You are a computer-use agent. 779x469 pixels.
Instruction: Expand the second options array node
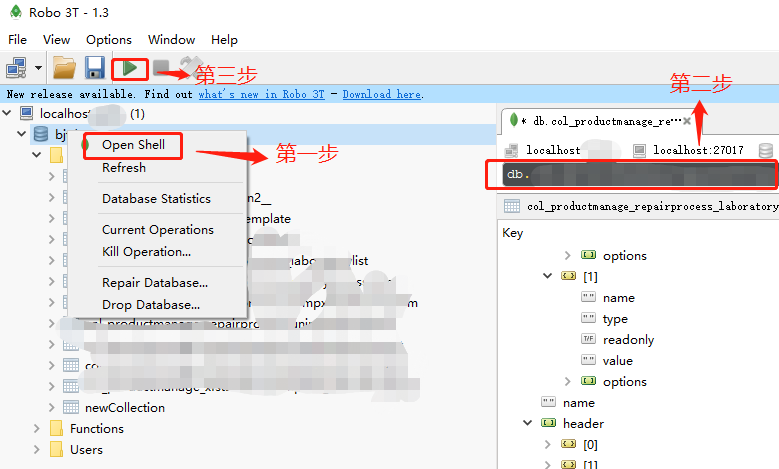click(x=567, y=382)
